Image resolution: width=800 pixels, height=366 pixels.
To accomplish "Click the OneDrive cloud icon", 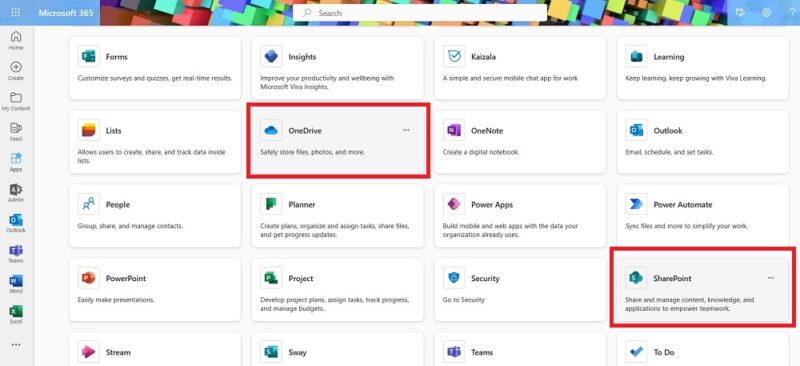I will (271, 130).
